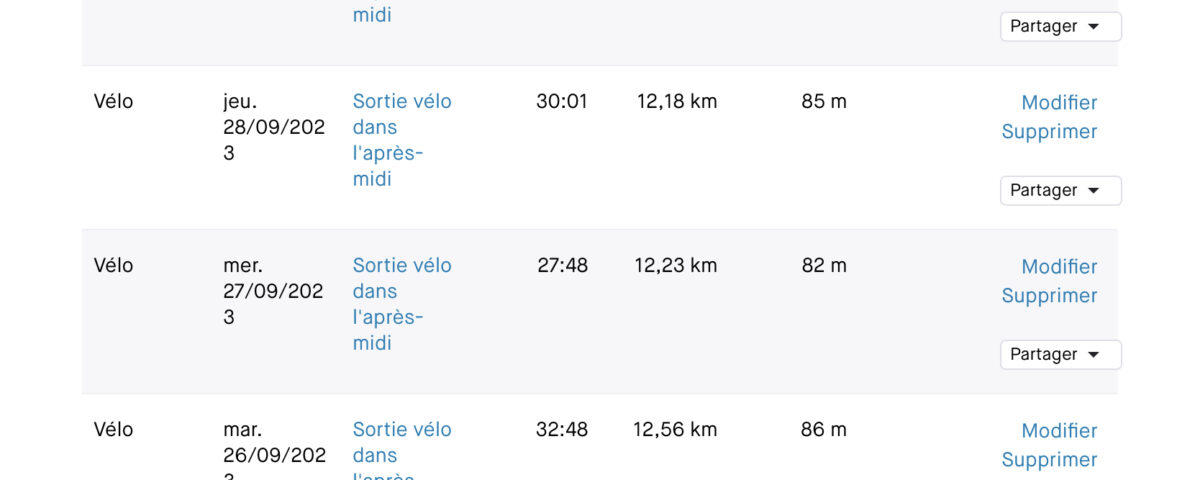Edit the 27/09/2023 ride via Modifier

(x=1059, y=266)
